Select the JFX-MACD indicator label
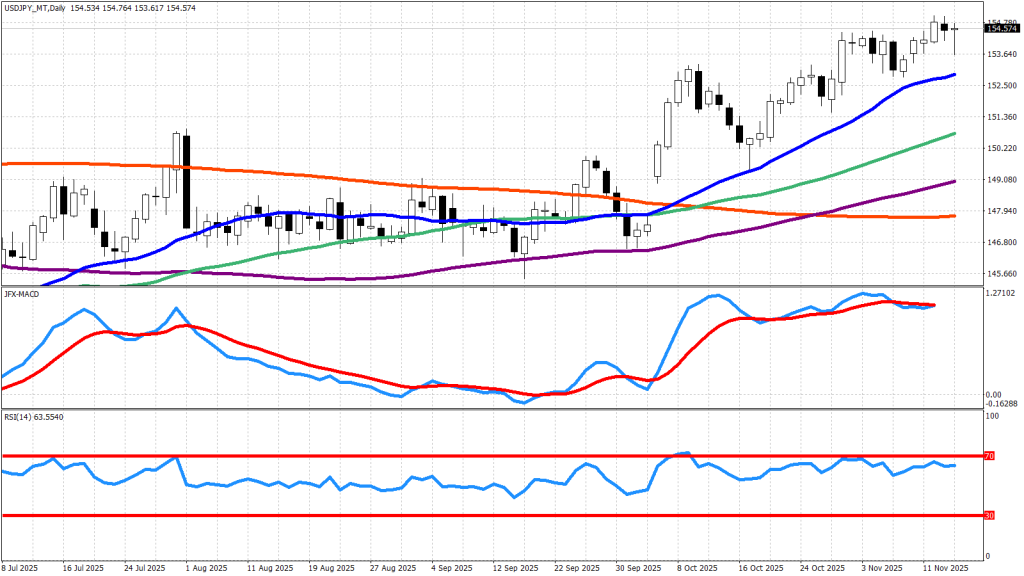Image resolution: width=1024 pixels, height=576 pixels. click(22, 295)
